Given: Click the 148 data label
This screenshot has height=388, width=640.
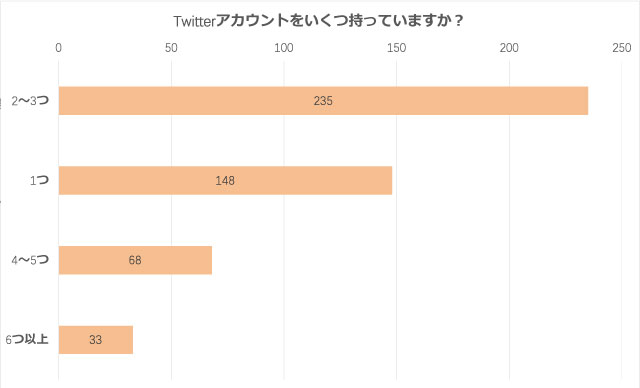Looking at the screenshot, I should (225, 180).
